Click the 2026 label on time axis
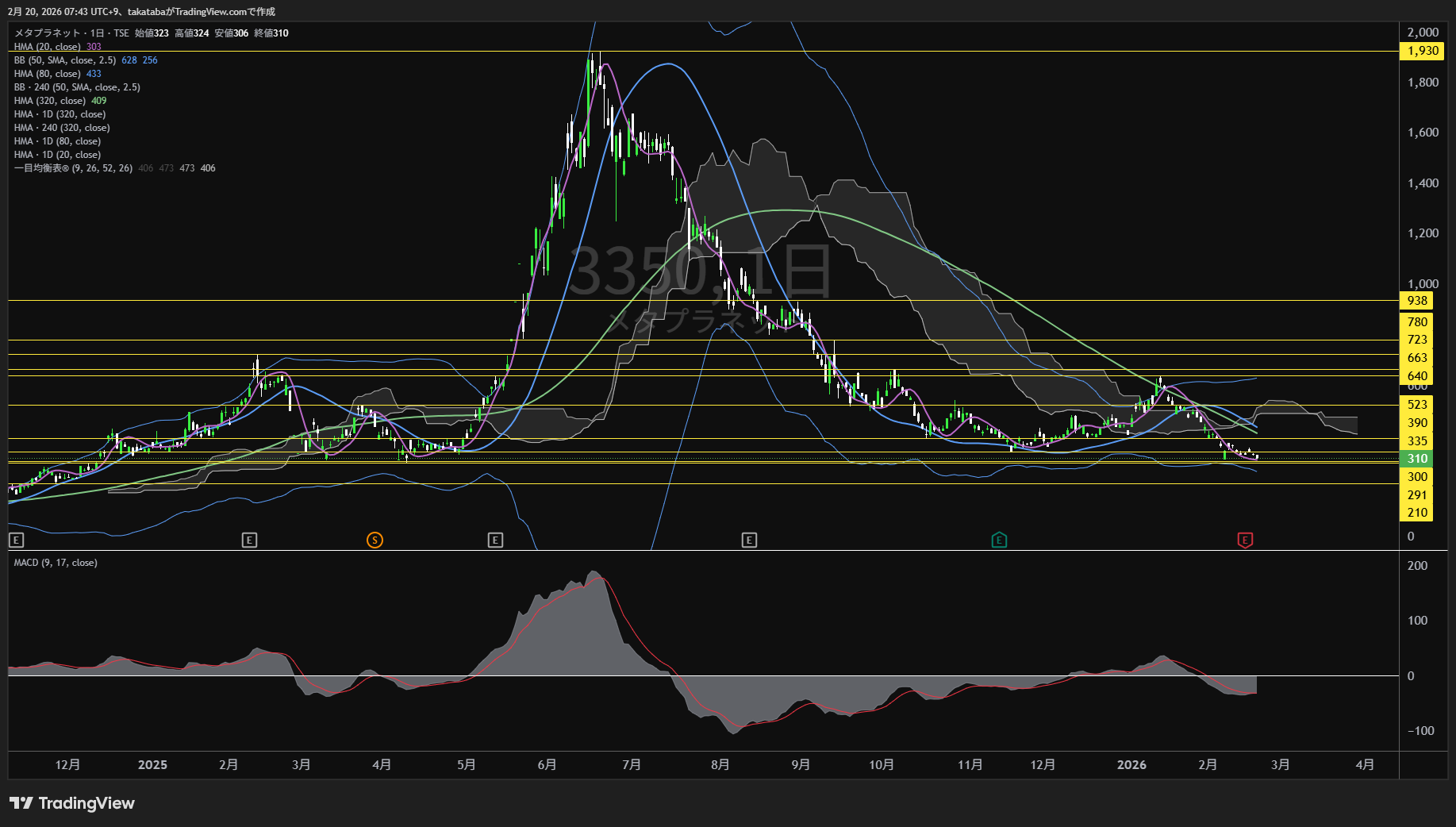 pyautogui.click(x=1131, y=764)
